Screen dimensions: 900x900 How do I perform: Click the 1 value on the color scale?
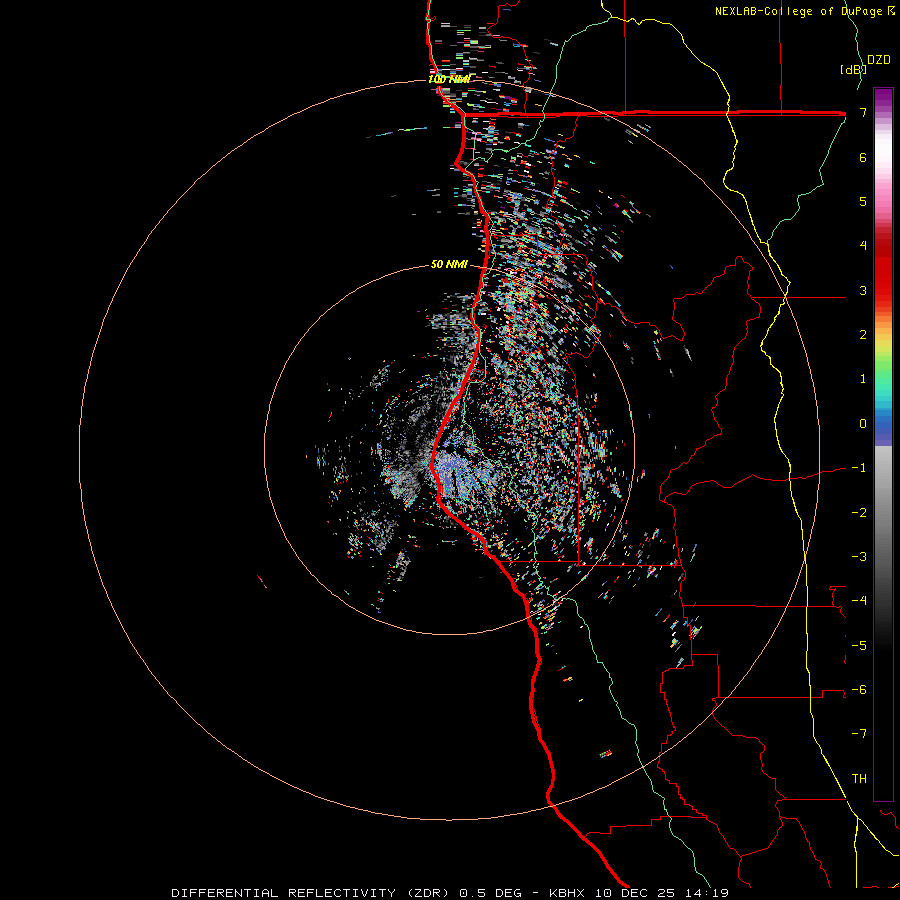[863, 379]
